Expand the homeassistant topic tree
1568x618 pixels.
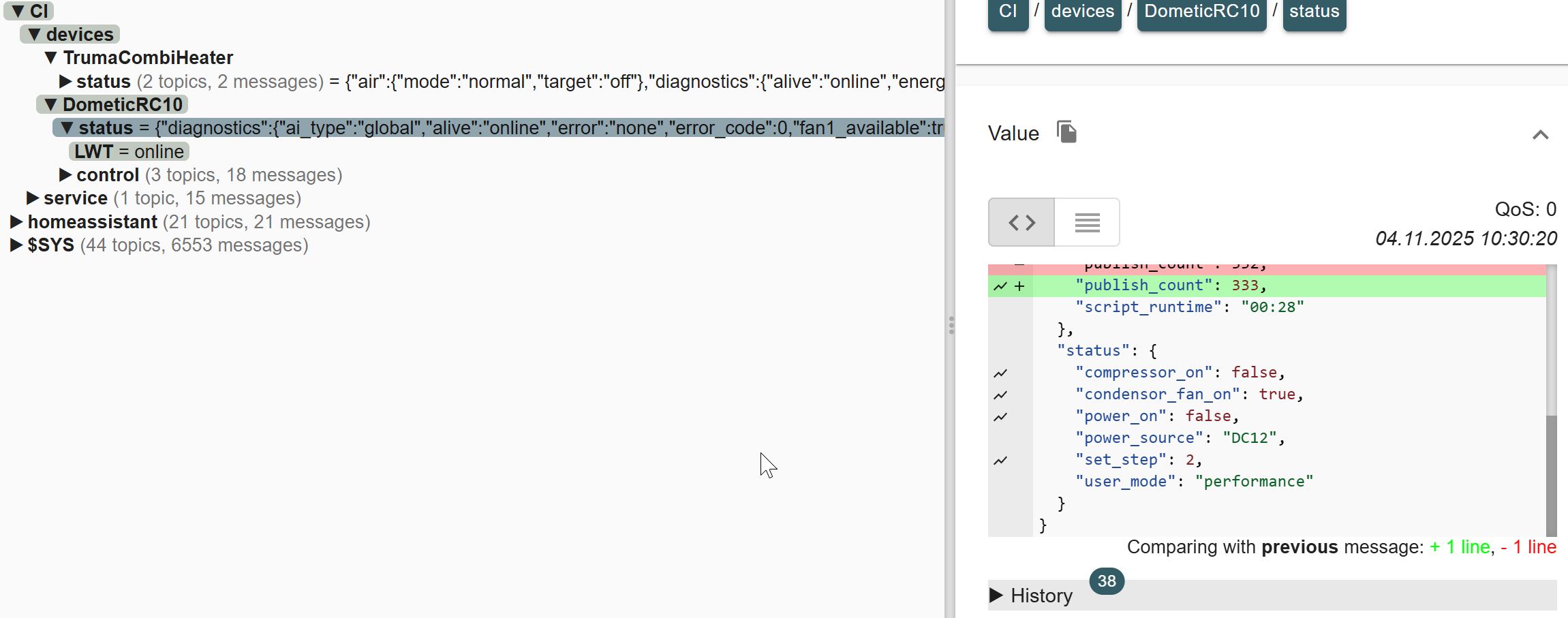click(x=16, y=222)
